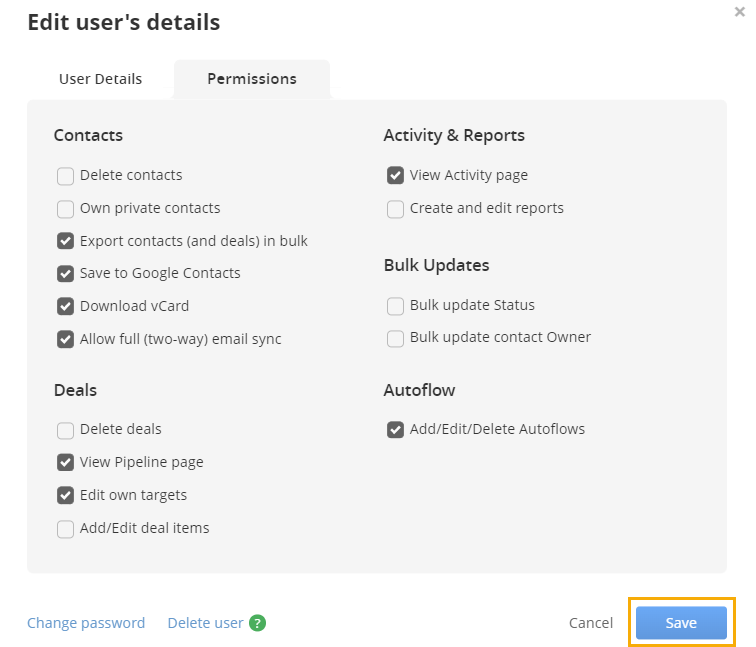Uncheck Export contacts (and deals) in bulk

(65, 241)
